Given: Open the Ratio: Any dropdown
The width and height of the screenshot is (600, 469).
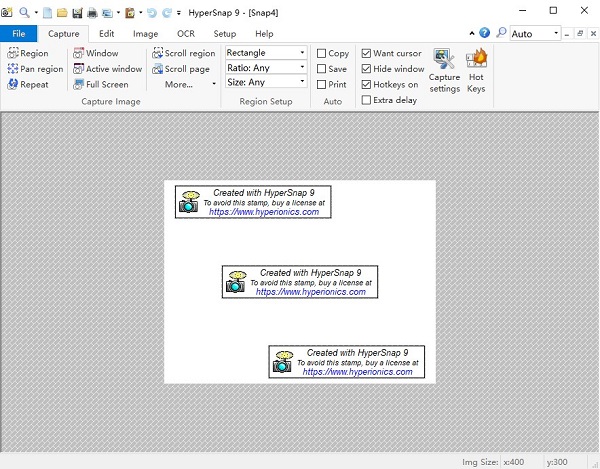Looking at the screenshot, I should coord(266,68).
